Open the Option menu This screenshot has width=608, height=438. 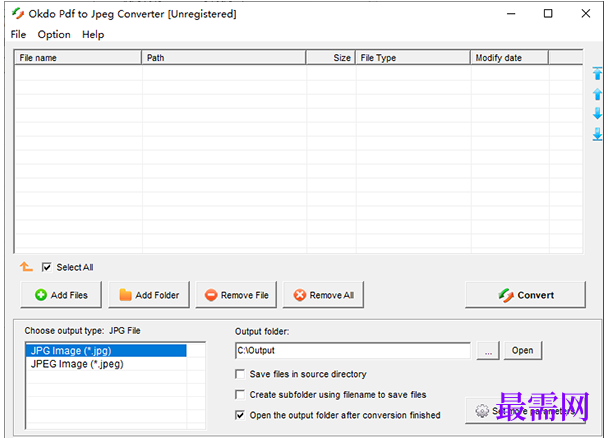pos(54,34)
